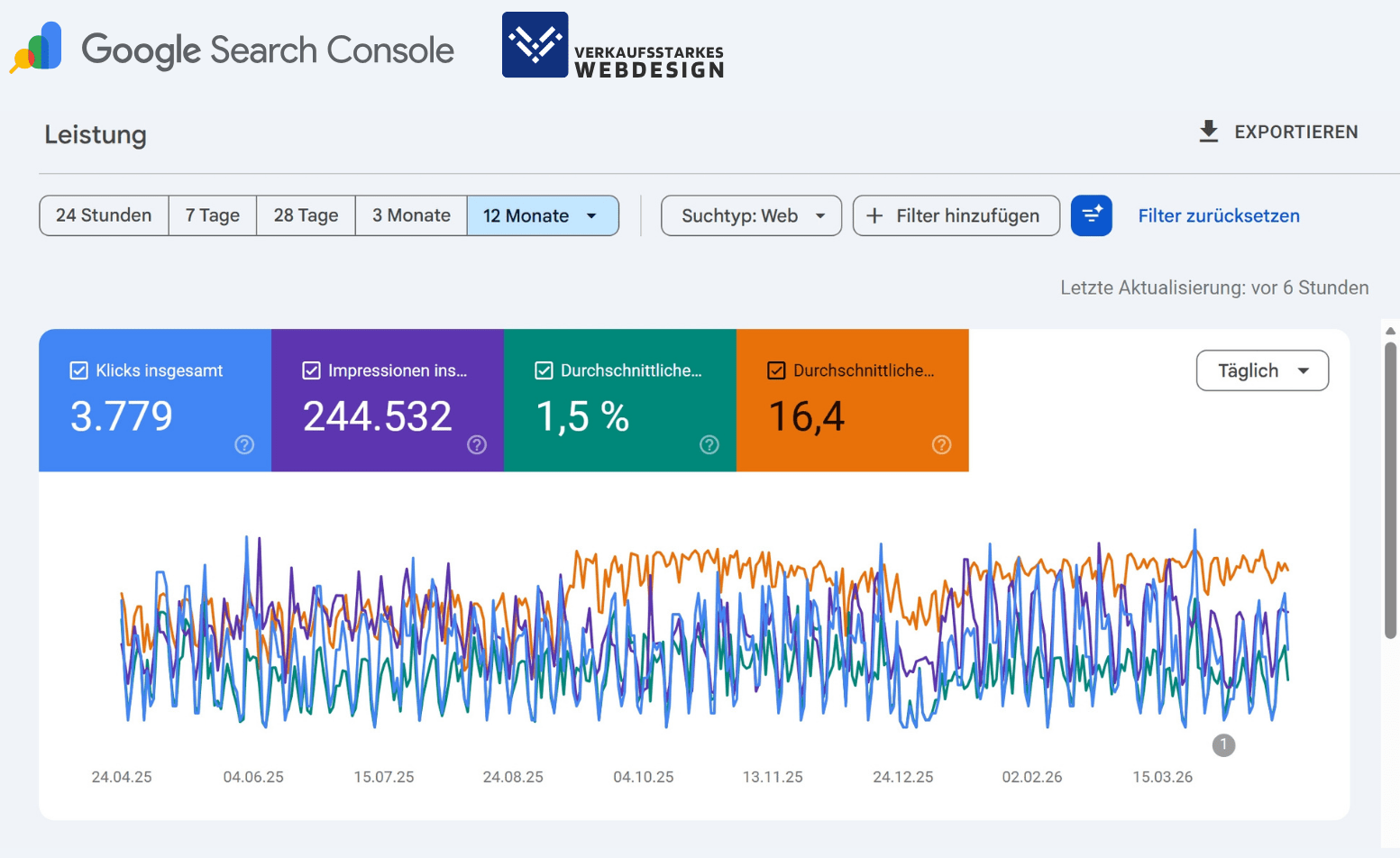The height and width of the screenshot is (858, 1400).
Task: Open the Suchtyp: Web dropdown
Action: [x=751, y=215]
